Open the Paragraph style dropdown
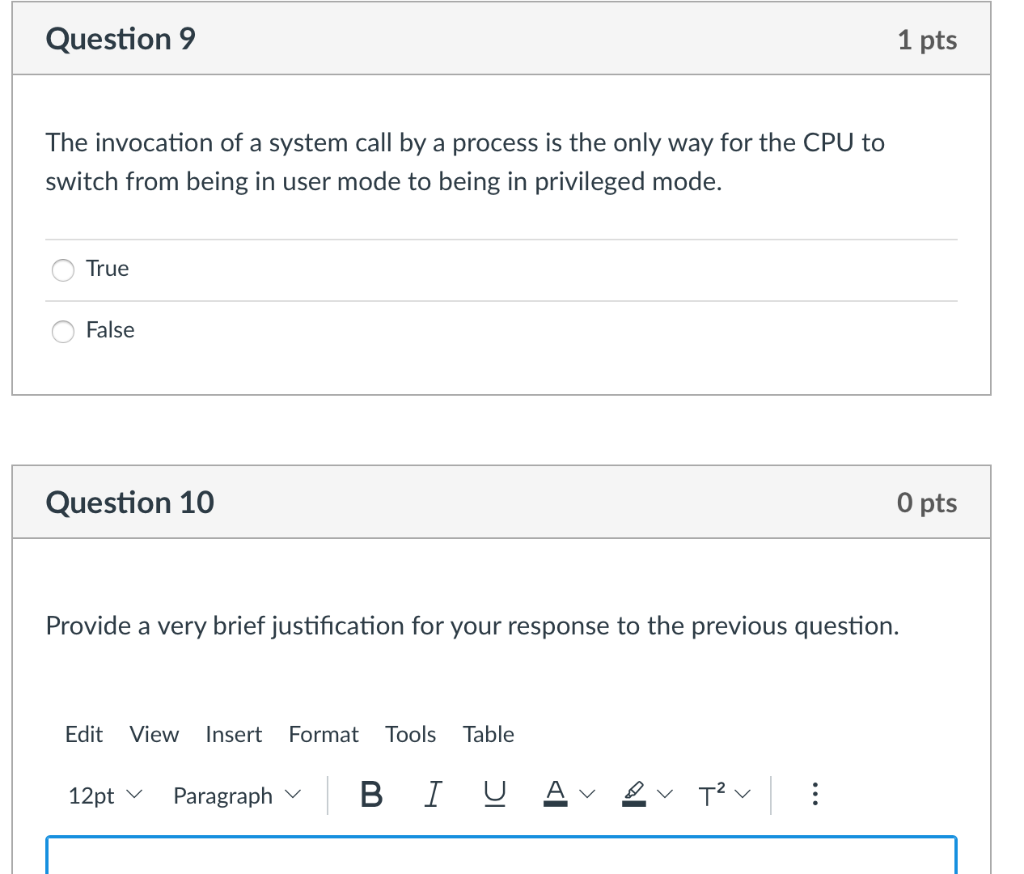1024x874 pixels. [x=223, y=795]
